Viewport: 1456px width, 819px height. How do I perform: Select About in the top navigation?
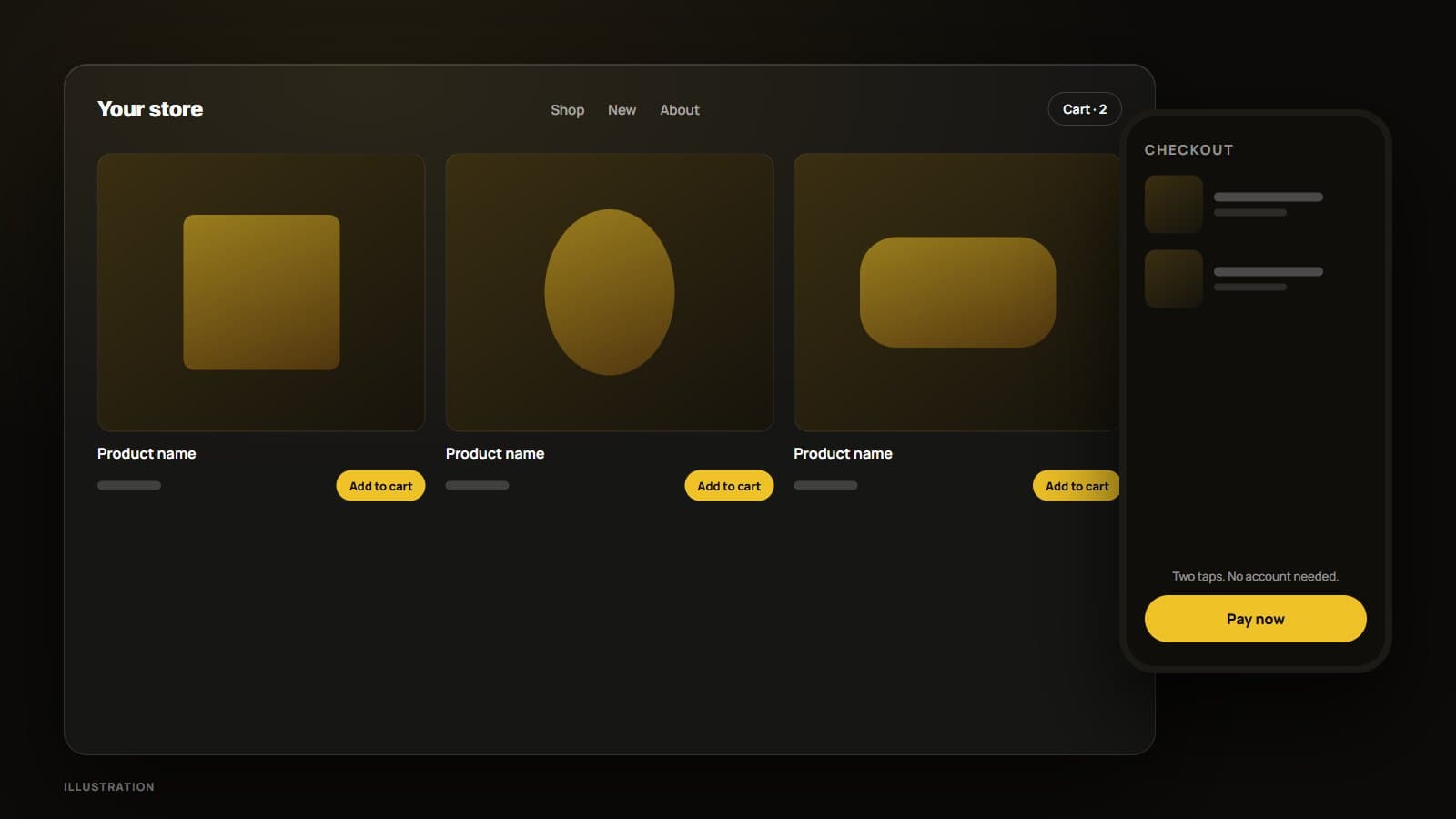680,110
